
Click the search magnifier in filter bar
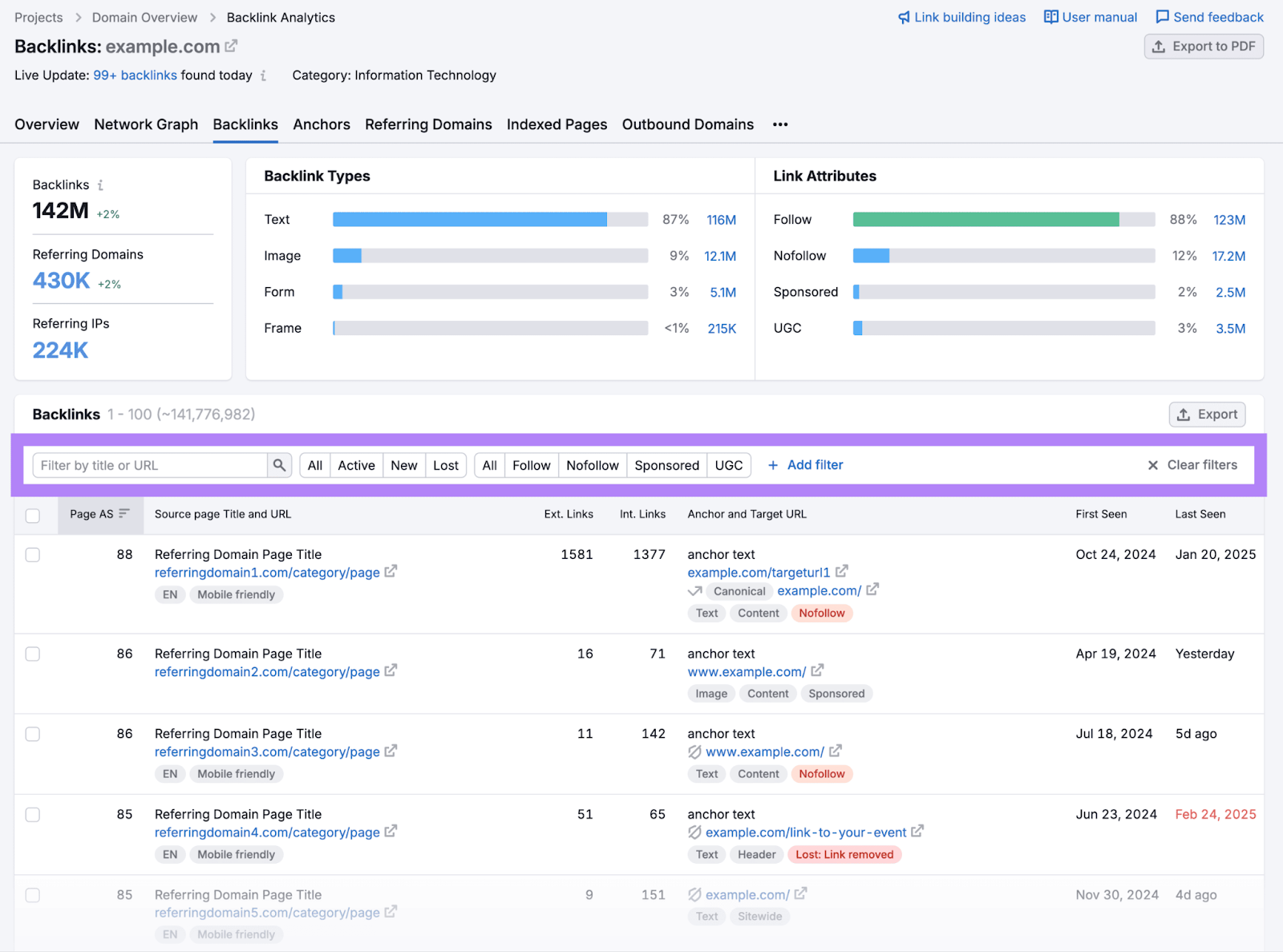[279, 465]
